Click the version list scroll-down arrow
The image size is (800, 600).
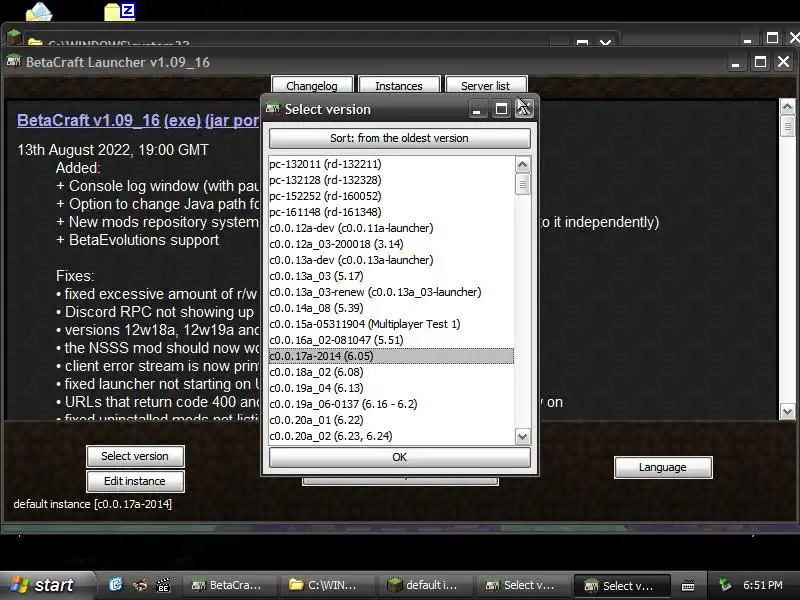522,437
